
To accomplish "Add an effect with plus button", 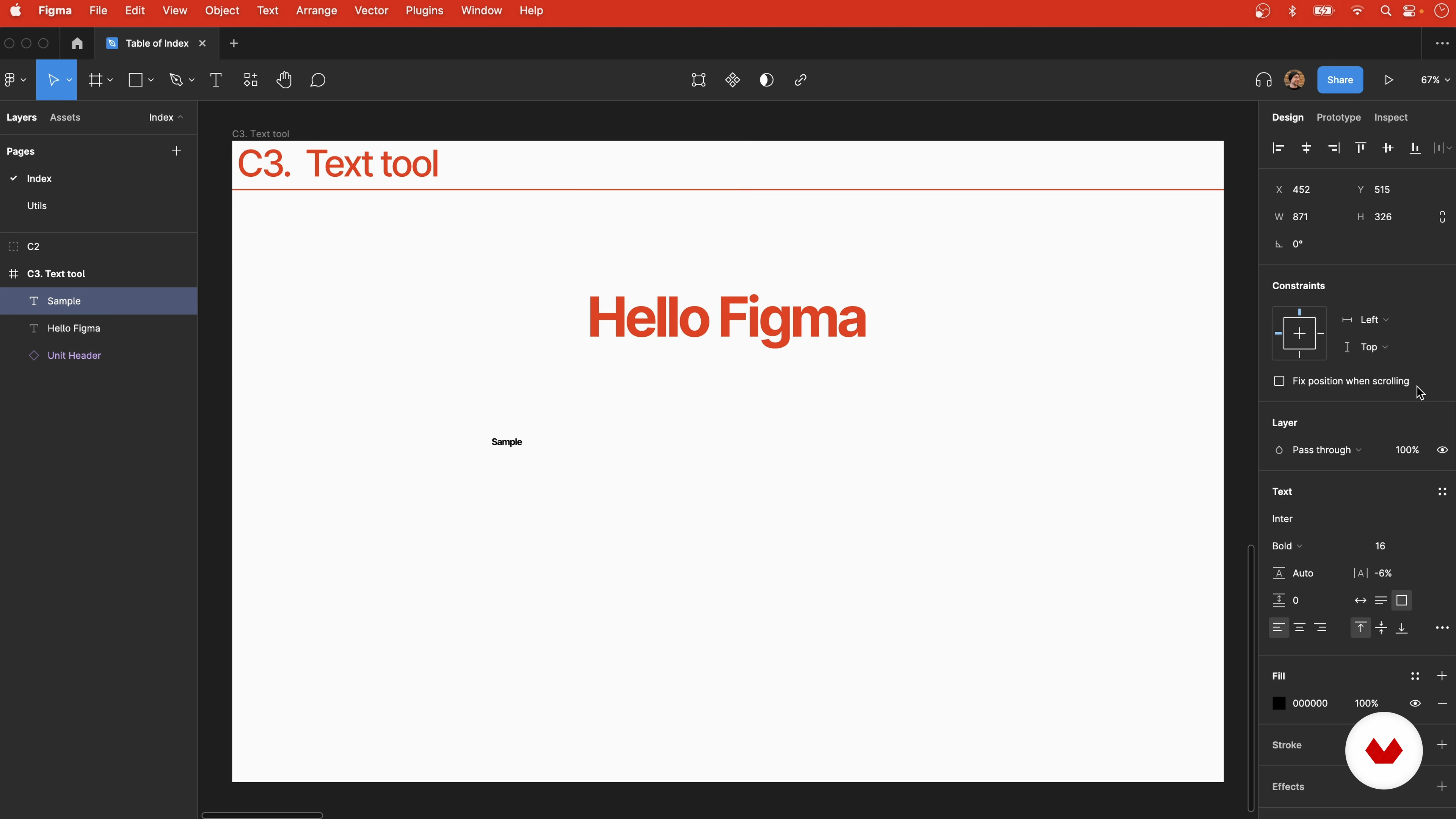I will [x=1442, y=787].
